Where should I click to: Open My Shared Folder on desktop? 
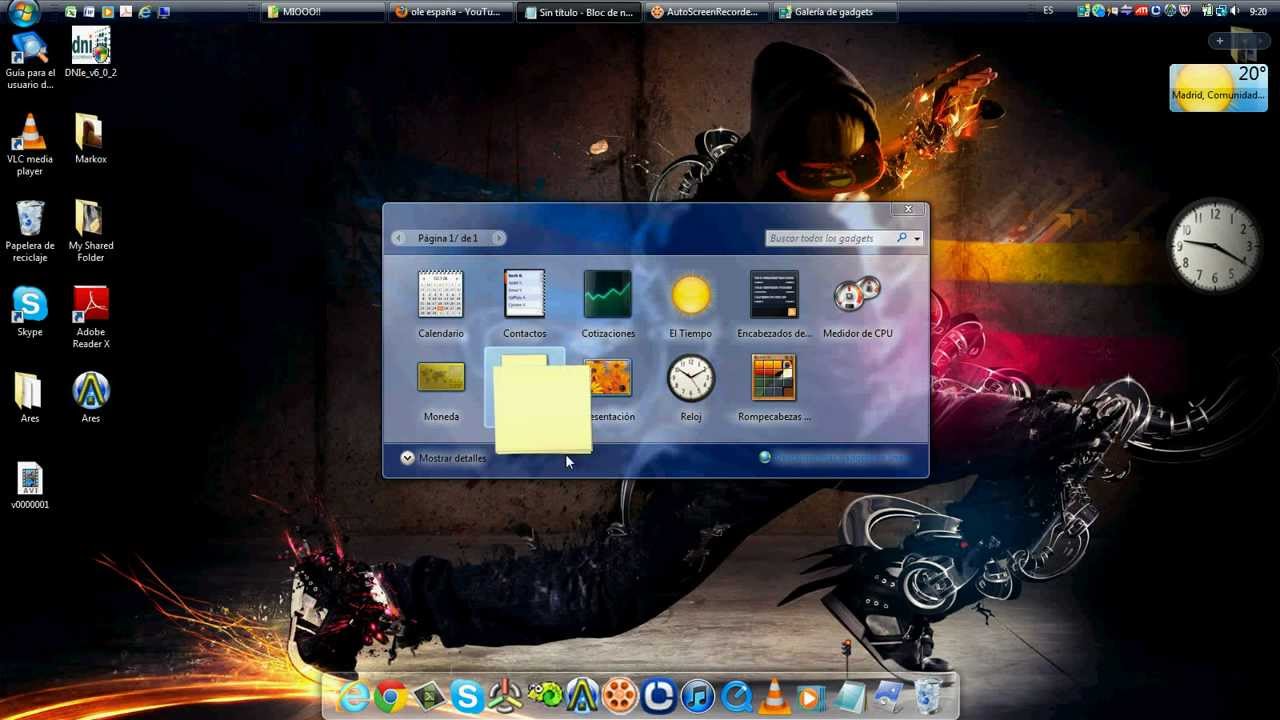click(x=90, y=231)
